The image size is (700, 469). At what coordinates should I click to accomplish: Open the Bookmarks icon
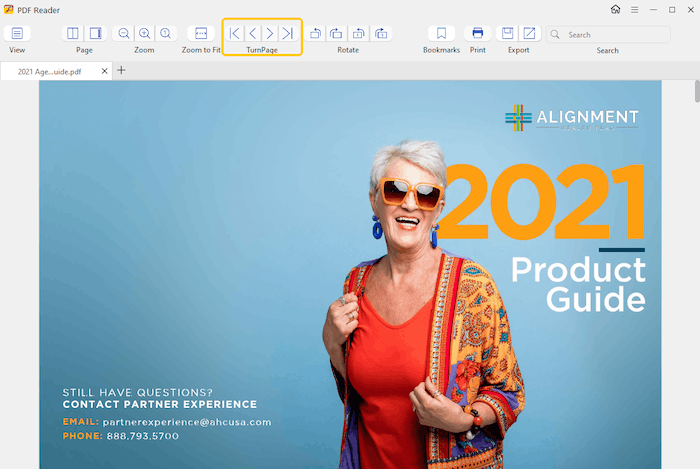[441, 33]
